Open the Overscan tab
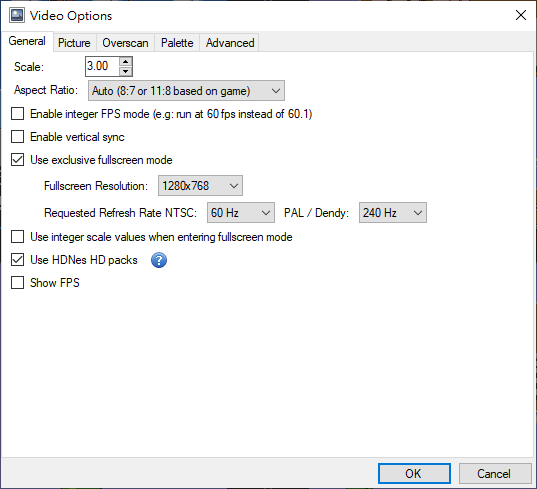This screenshot has height=489, width=537. [125, 43]
